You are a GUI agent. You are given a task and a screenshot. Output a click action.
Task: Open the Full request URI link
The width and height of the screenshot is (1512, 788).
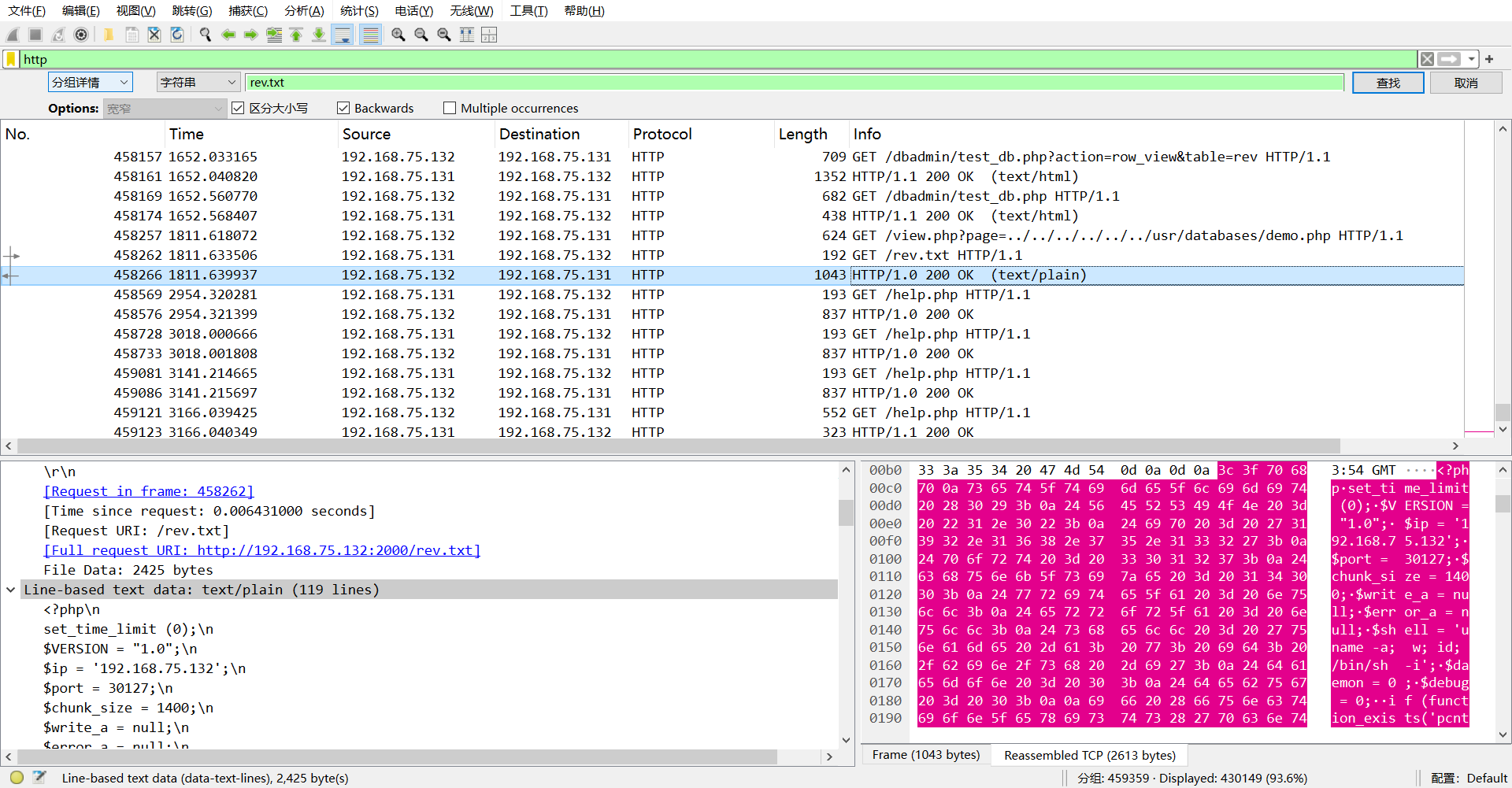tap(262, 550)
